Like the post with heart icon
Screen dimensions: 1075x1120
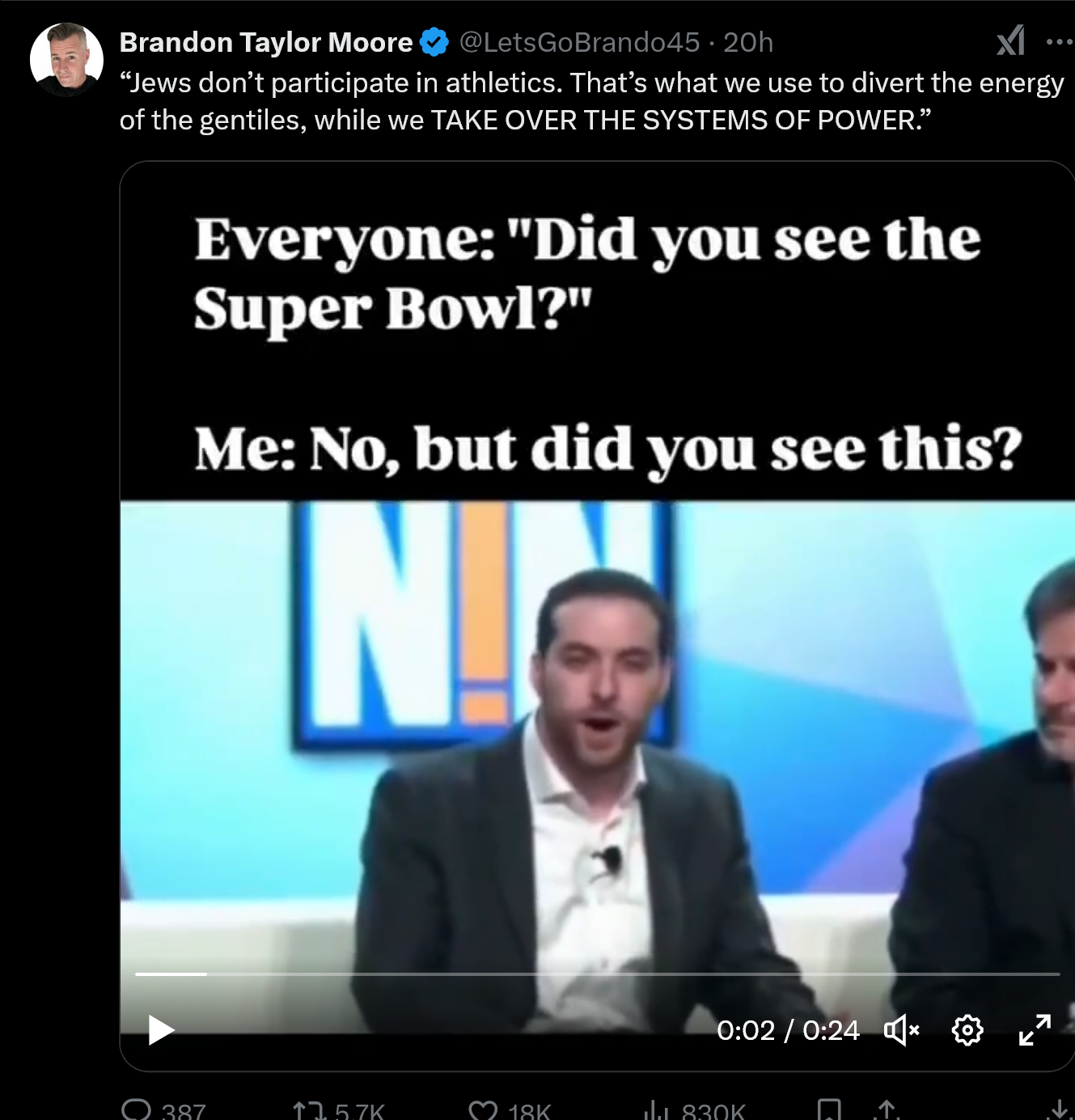[x=484, y=1110]
